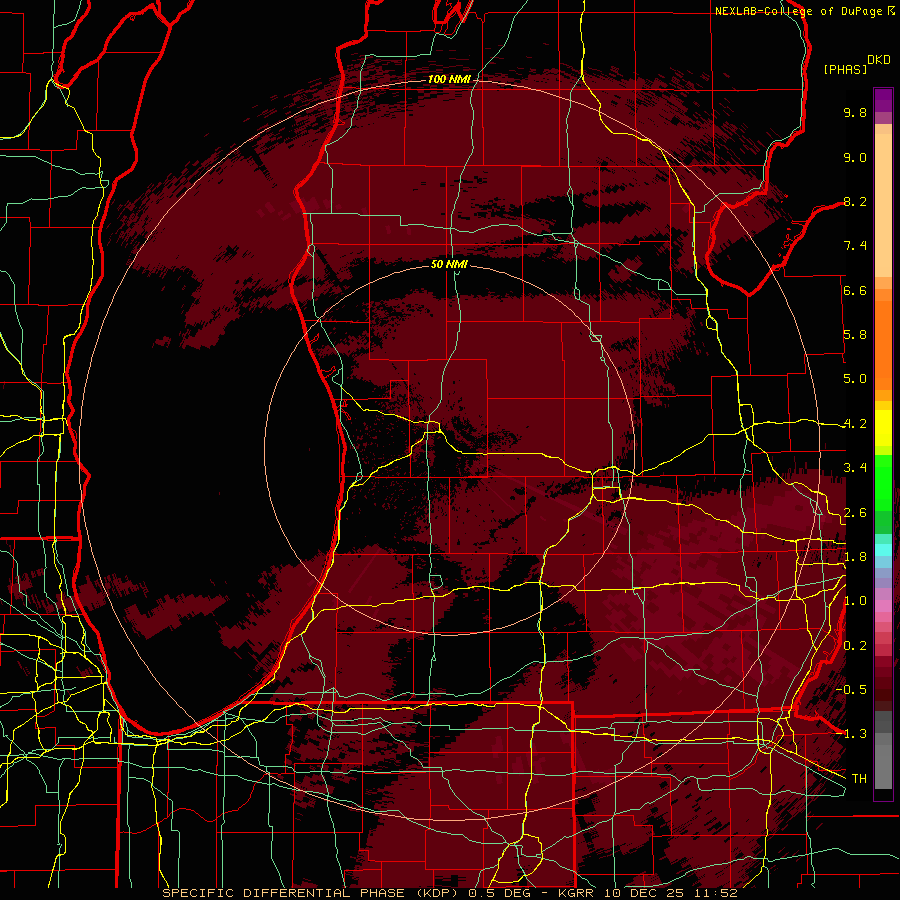This screenshot has width=900, height=900.
Task: Click the 2.6 value on color scale
Action: click(x=855, y=513)
